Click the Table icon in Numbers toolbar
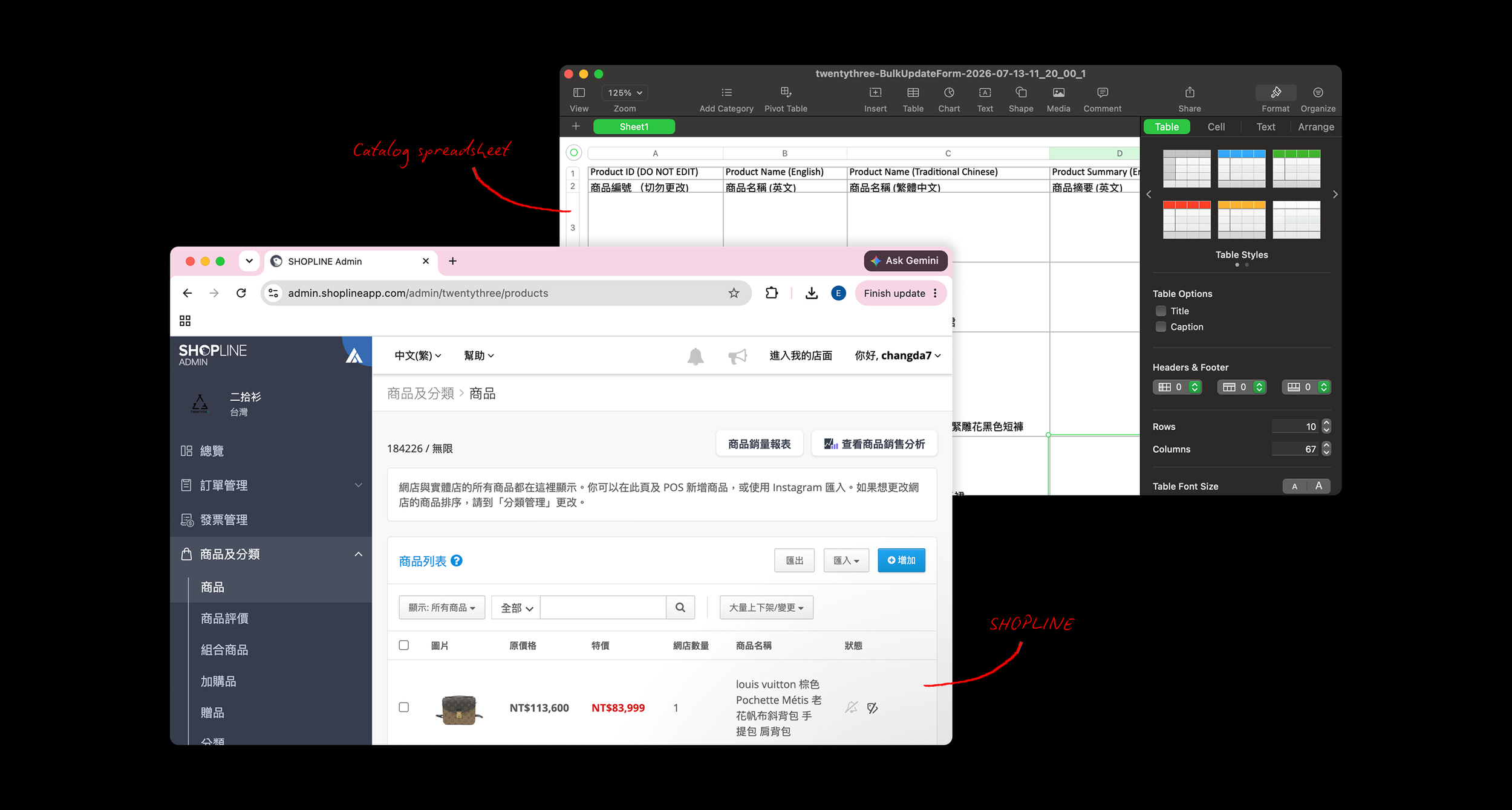The height and width of the screenshot is (810, 1512). pos(913,92)
